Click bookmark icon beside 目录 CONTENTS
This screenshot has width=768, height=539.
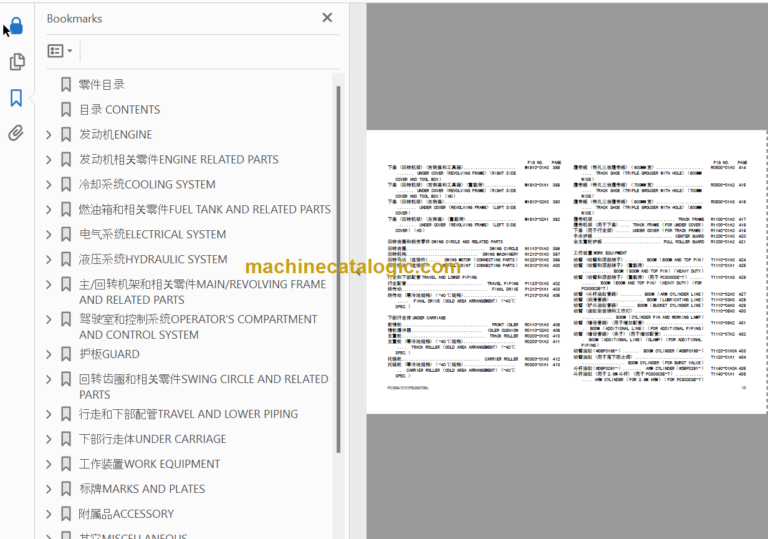tap(66, 109)
